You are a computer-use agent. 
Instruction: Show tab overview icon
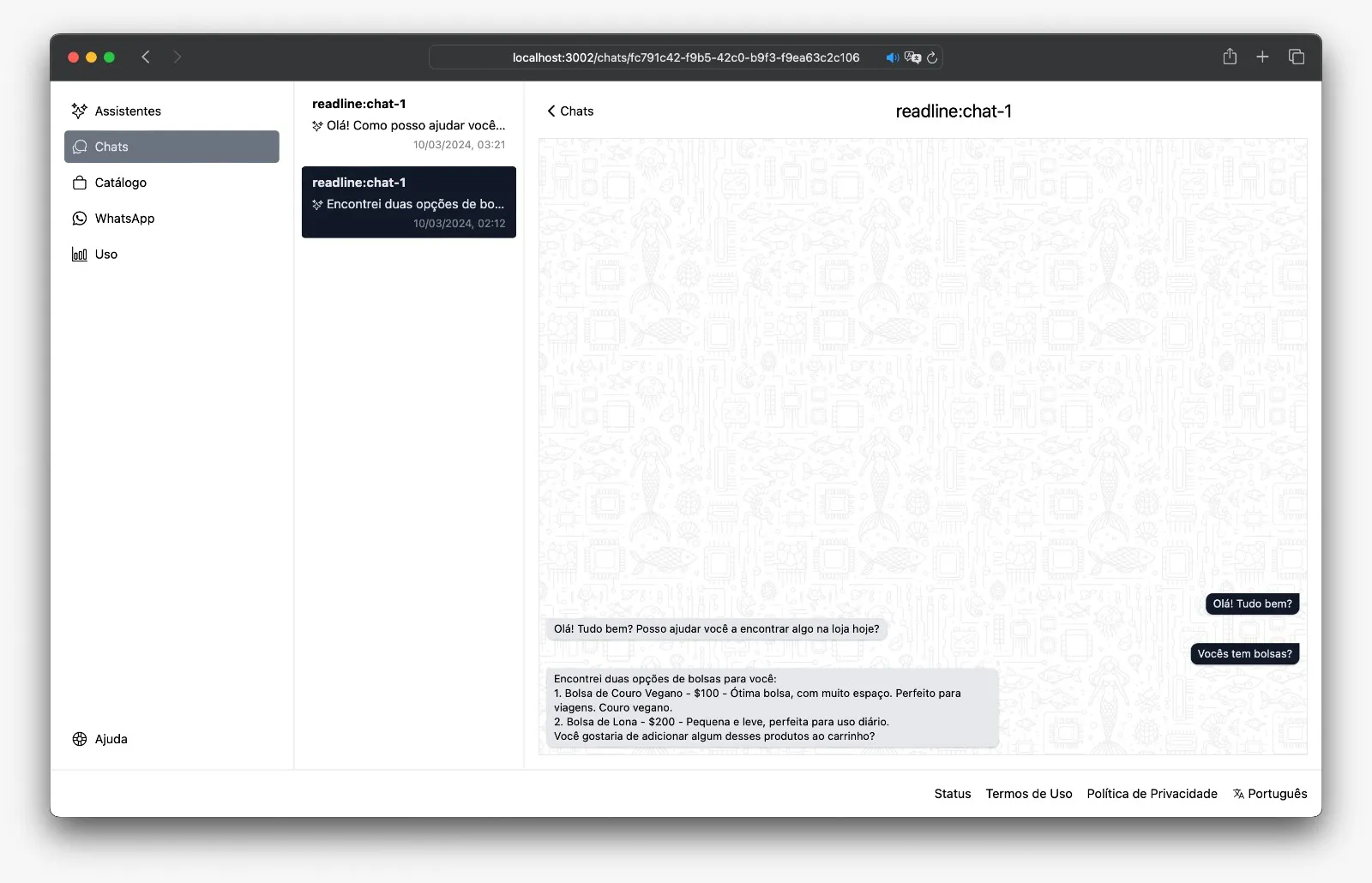pos(1297,57)
